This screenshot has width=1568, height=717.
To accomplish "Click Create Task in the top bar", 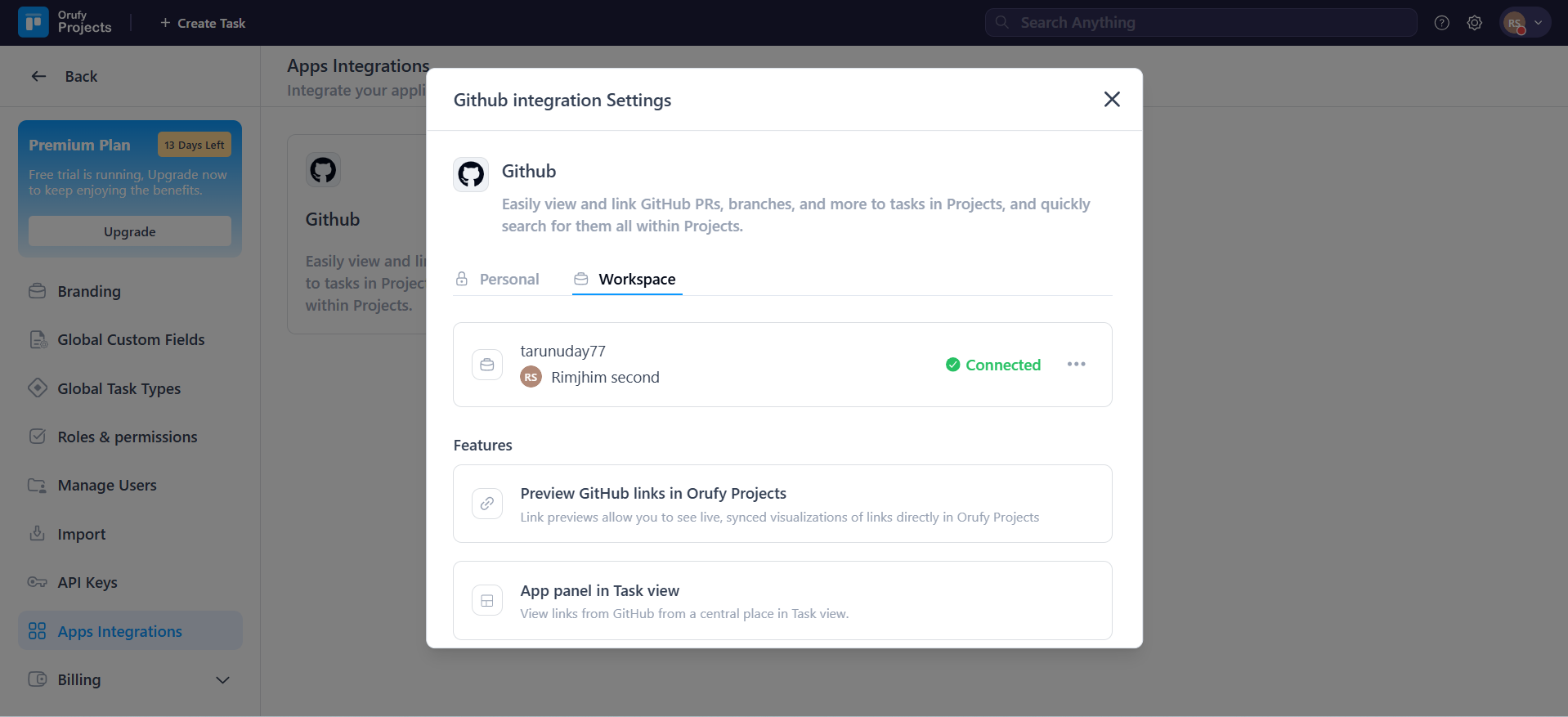I will click(x=203, y=23).
